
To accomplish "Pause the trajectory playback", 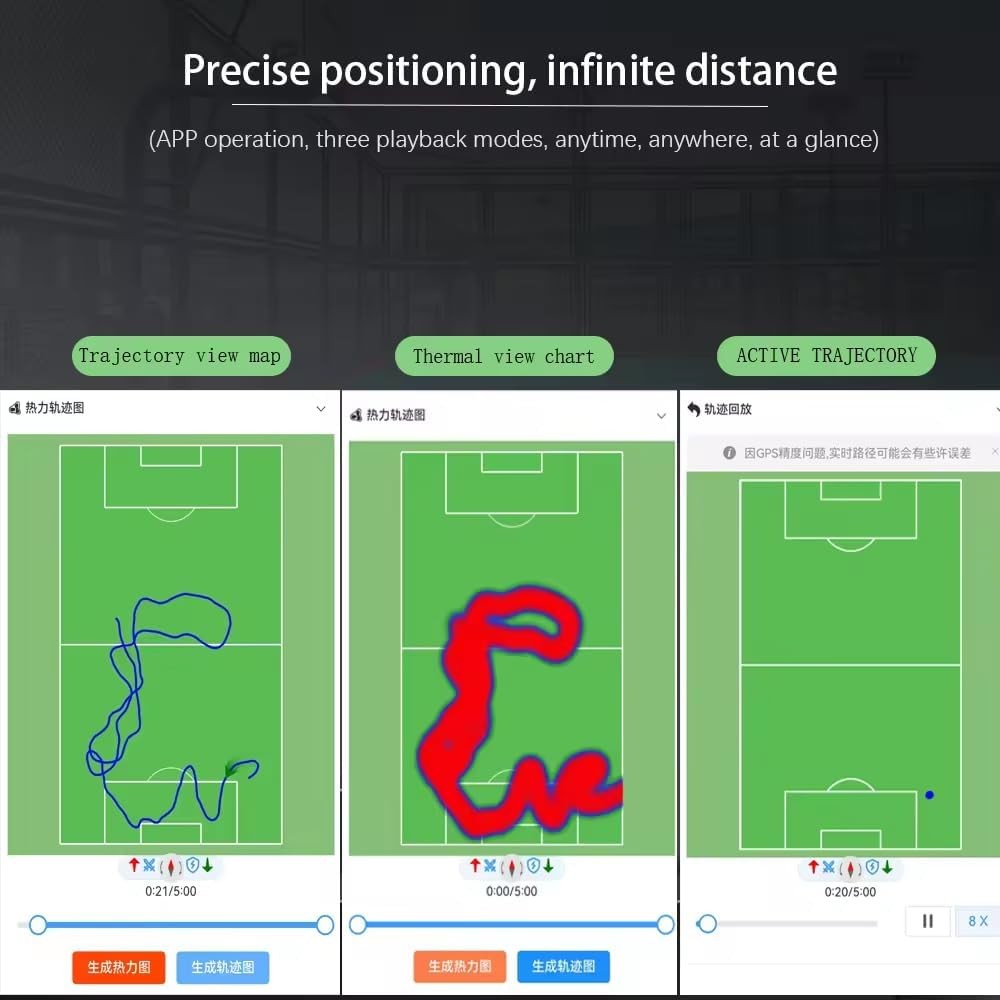I will (928, 921).
